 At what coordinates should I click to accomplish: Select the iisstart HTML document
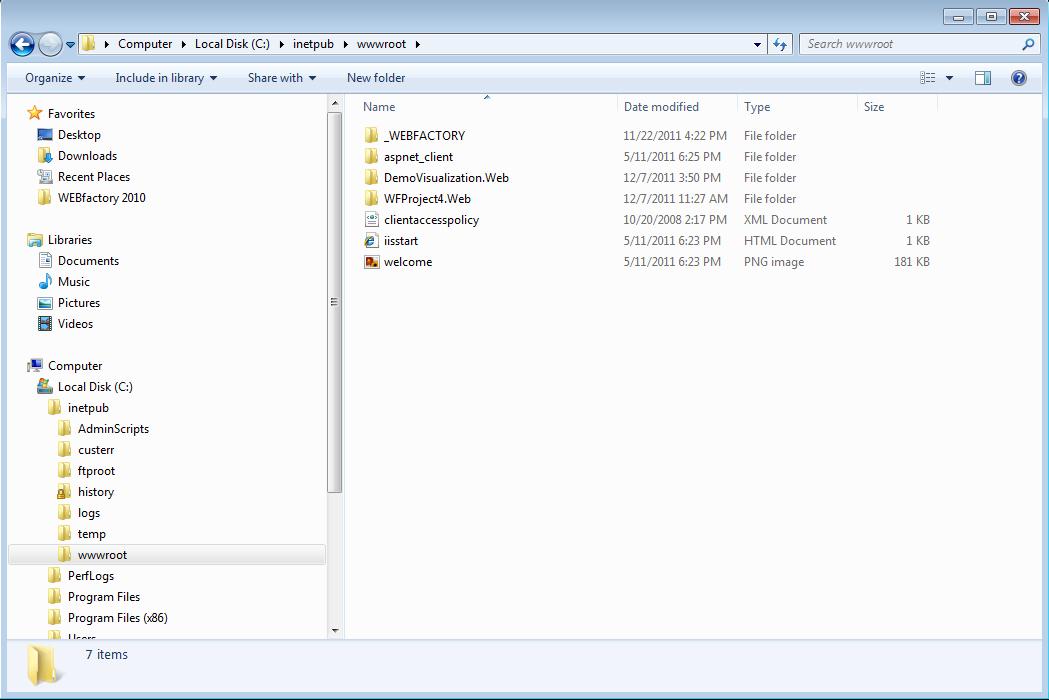pyautogui.click(x=400, y=241)
